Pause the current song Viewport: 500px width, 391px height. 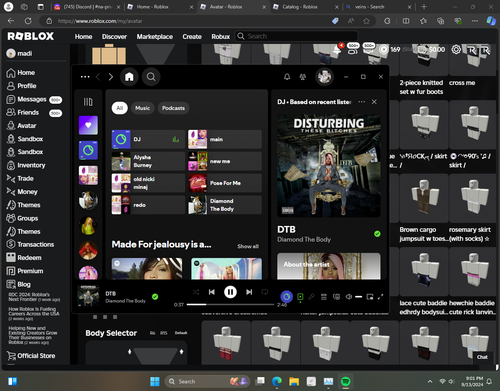coord(230,292)
